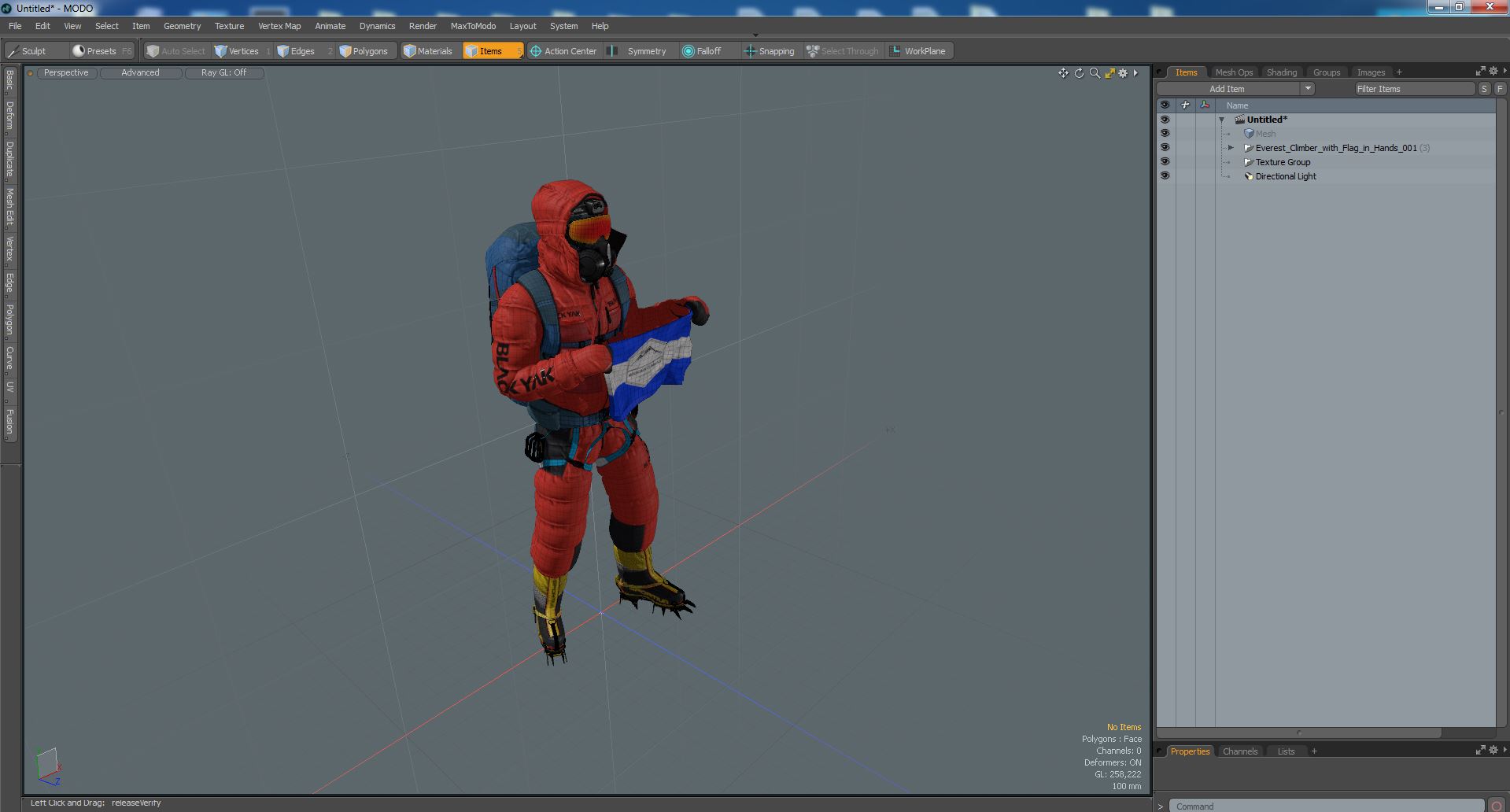This screenshot has height=812, width=1510.
Task: Expand the Everest_Climber_with_Flag_in_Hands_001 group
Action: point(1231,148)
